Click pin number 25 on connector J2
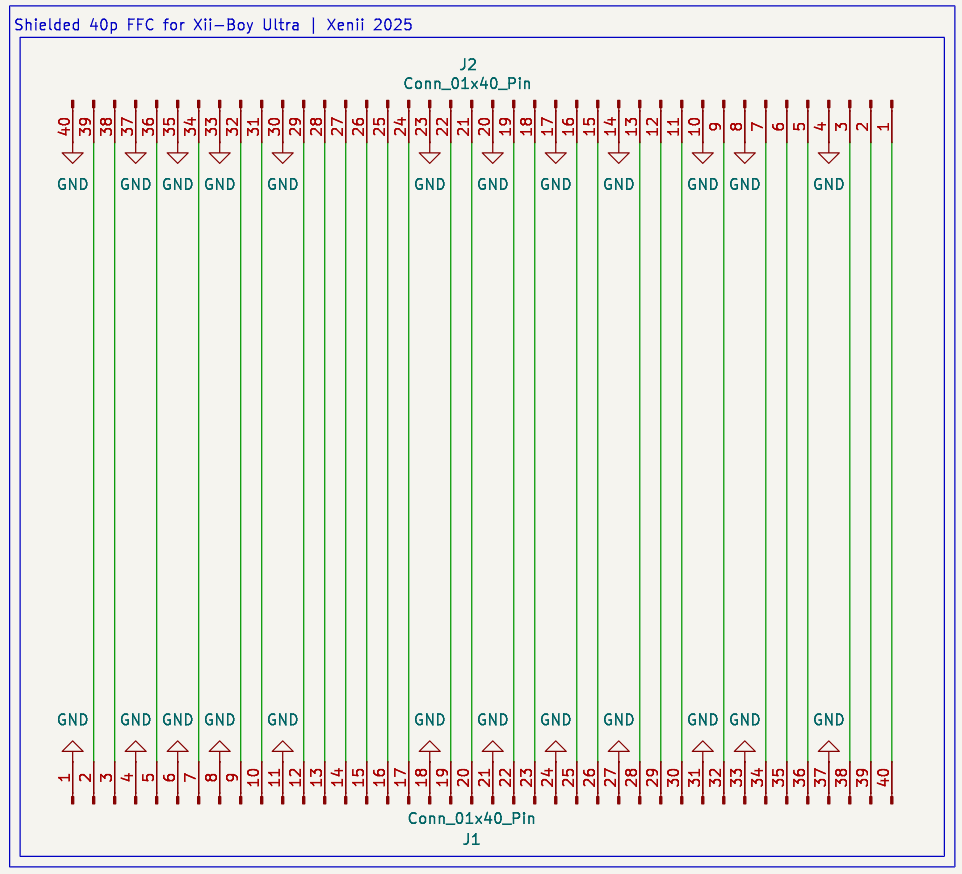The image size is (962, 874). pyautogui.click(x=379, y=127)
